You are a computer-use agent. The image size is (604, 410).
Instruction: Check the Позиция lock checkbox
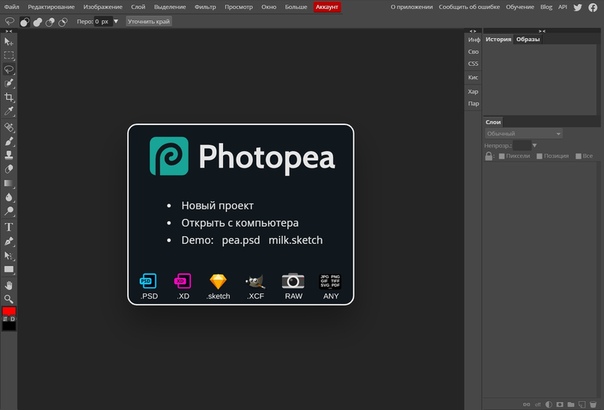(539, 156)
